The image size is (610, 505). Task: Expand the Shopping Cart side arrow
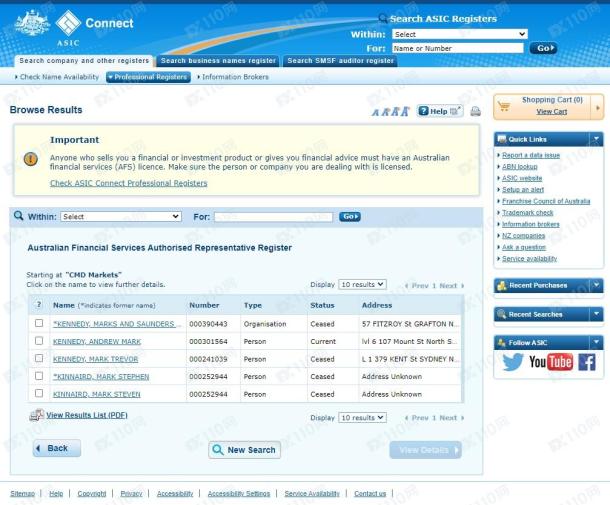tap(598, 107)
